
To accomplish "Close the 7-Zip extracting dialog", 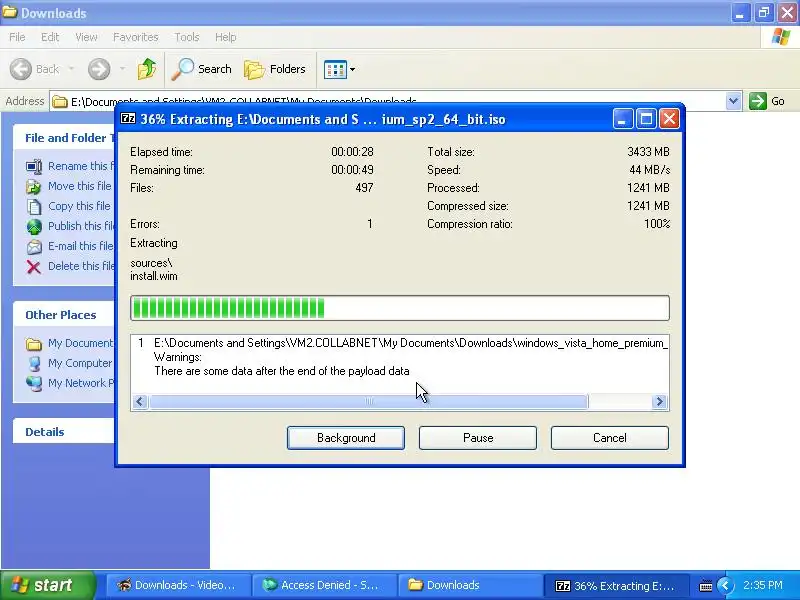I will [669, 119].
